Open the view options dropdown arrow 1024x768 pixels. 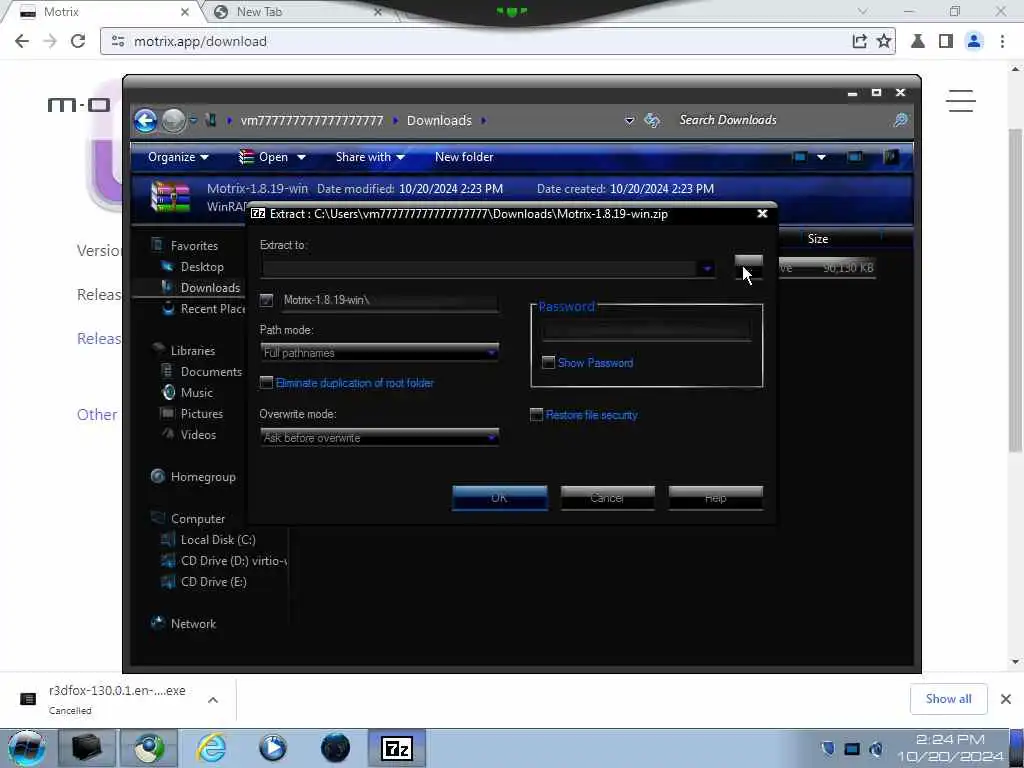point(822,157)
